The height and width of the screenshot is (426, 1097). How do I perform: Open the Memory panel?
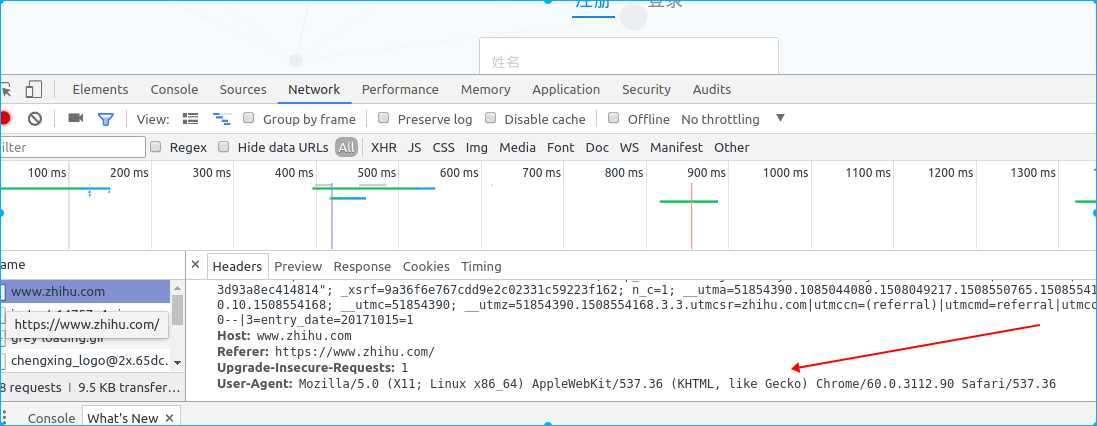(x=486, y=90)
